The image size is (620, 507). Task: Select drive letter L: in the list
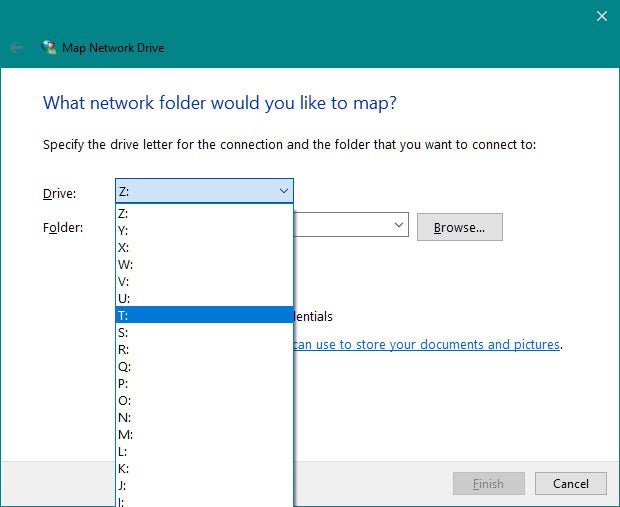click(x=204, y=451)
